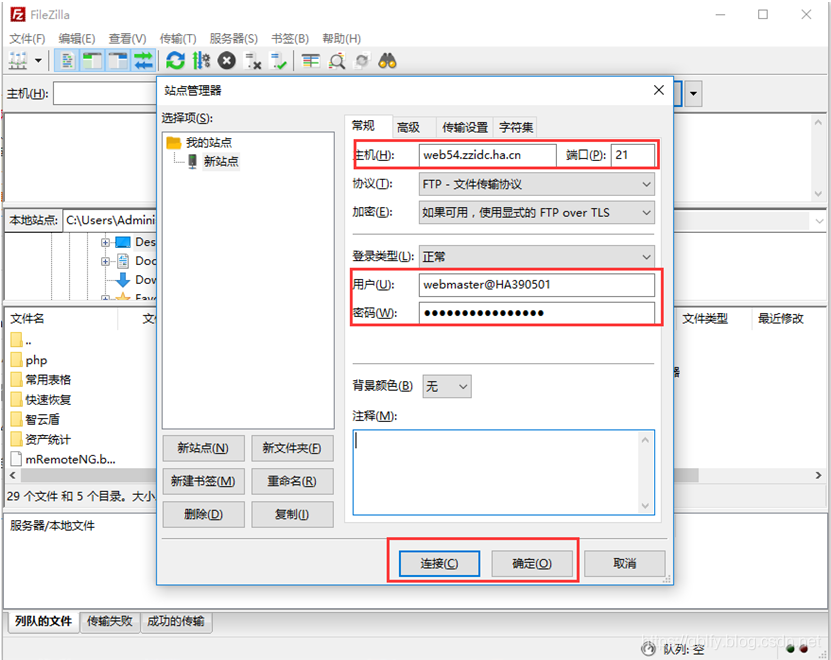
Task: Toggle directory comparison icon
Action: (x=337, y=61)
